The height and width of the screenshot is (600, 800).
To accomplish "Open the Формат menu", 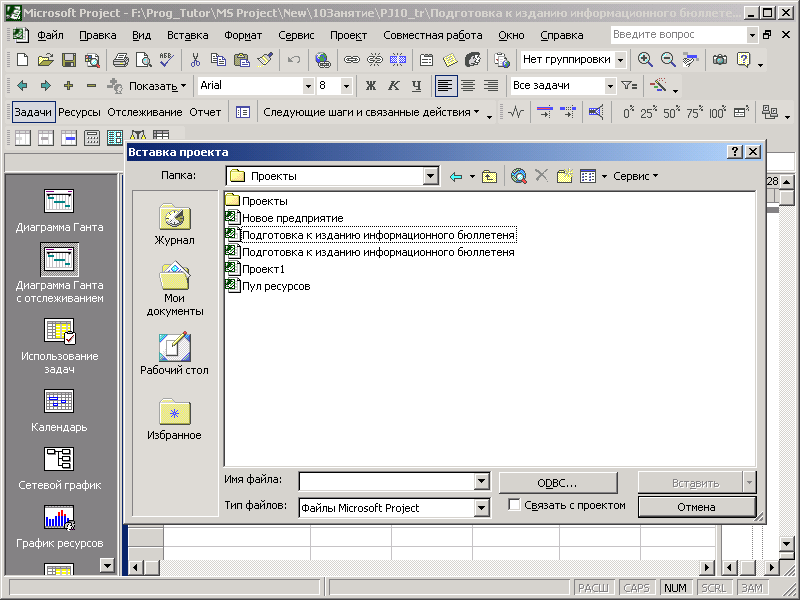I will tap(243, 35).
